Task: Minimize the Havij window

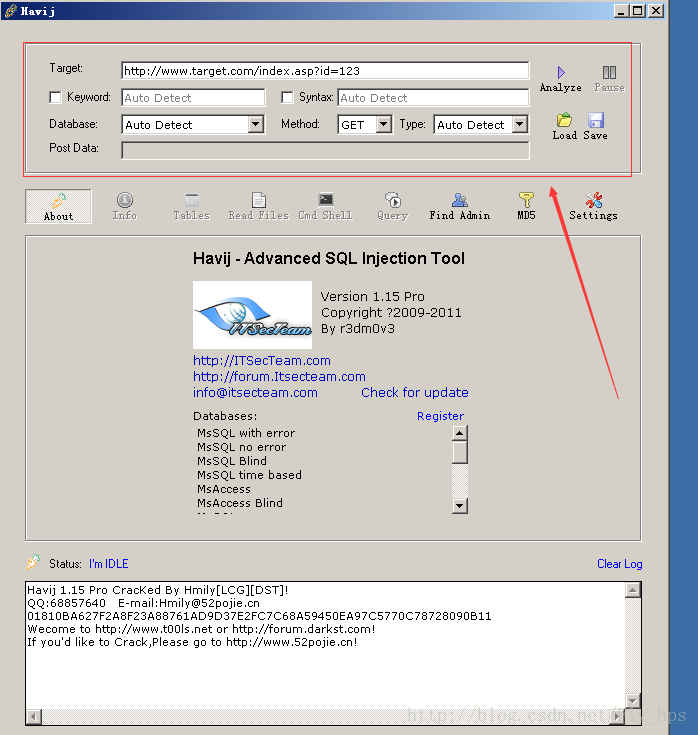Action: (621, 11)
